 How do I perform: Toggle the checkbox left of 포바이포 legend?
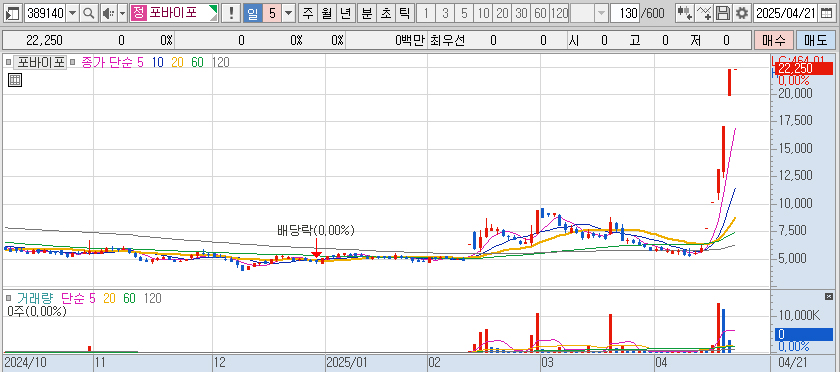pos(8,62)
